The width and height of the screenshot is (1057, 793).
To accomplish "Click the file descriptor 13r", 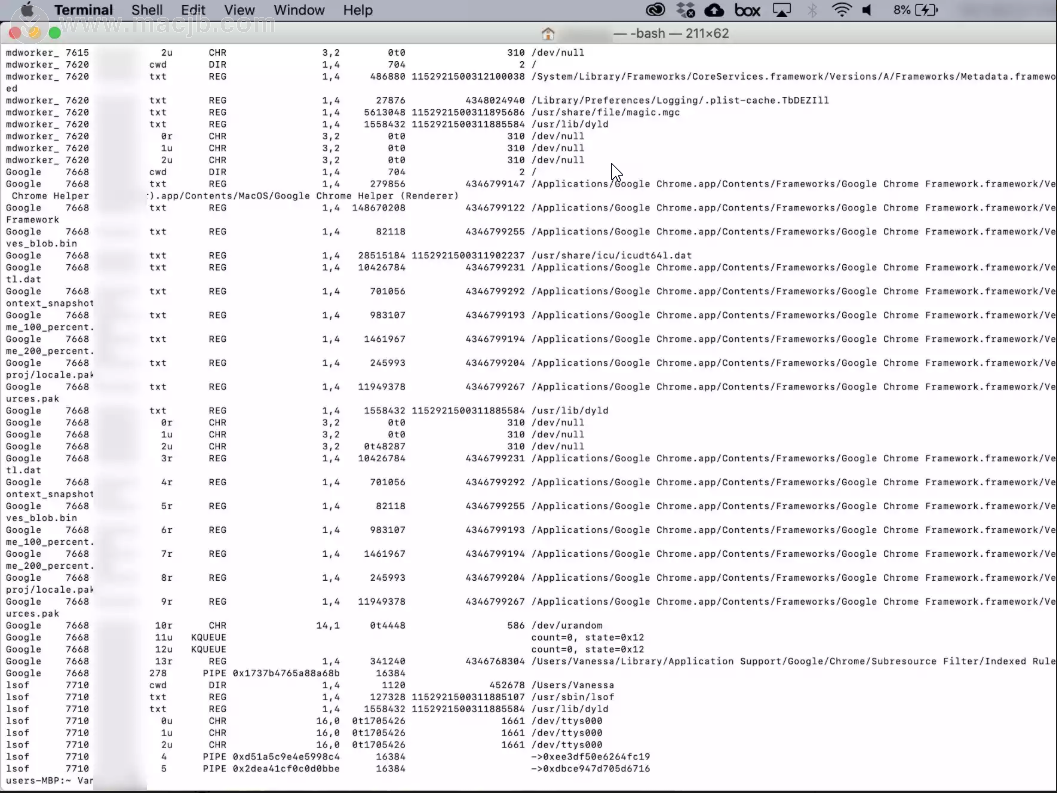I will pyautogui.click(x=164, y=662).
